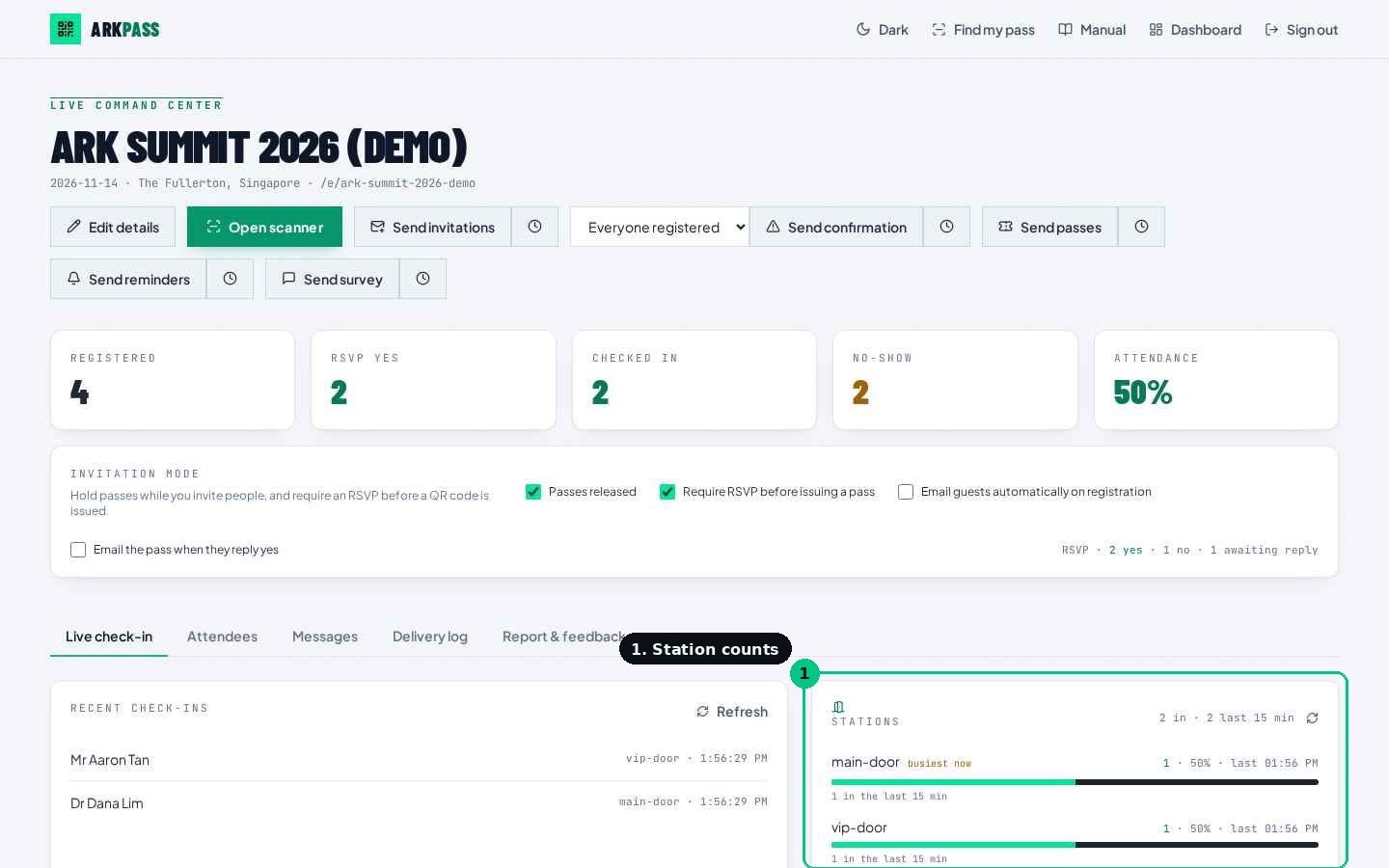Go to the Dashboard
The image size is (1389, 868).
point(1195,29)
